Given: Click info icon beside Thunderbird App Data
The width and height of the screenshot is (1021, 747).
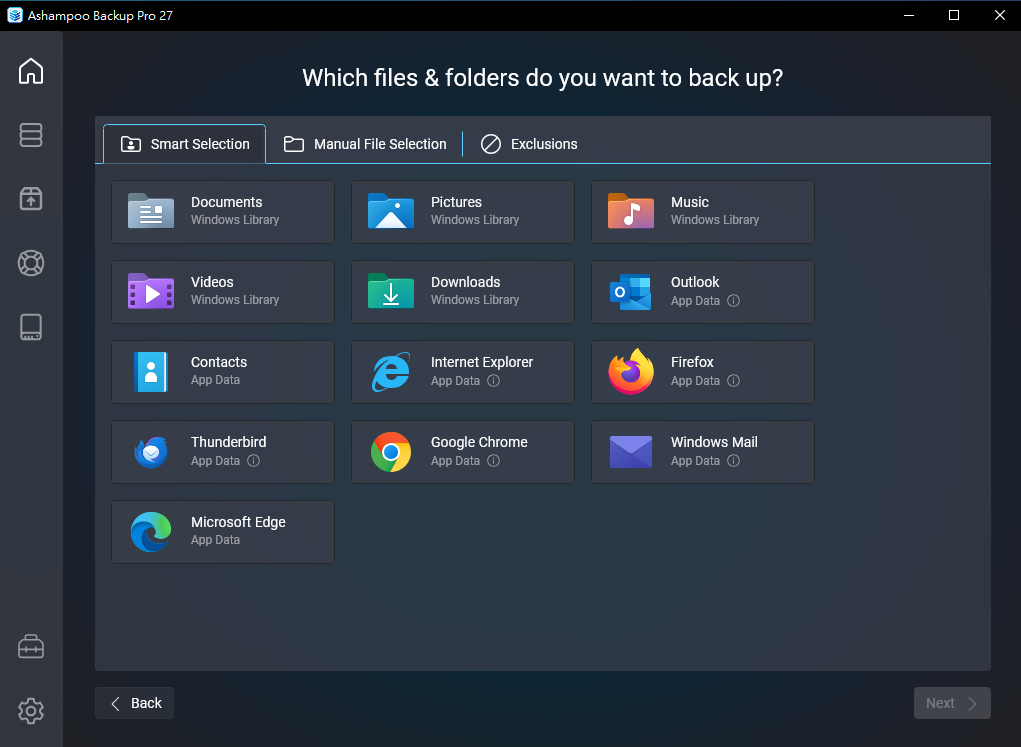Looking at the screenshot, I should coord(253,461).
